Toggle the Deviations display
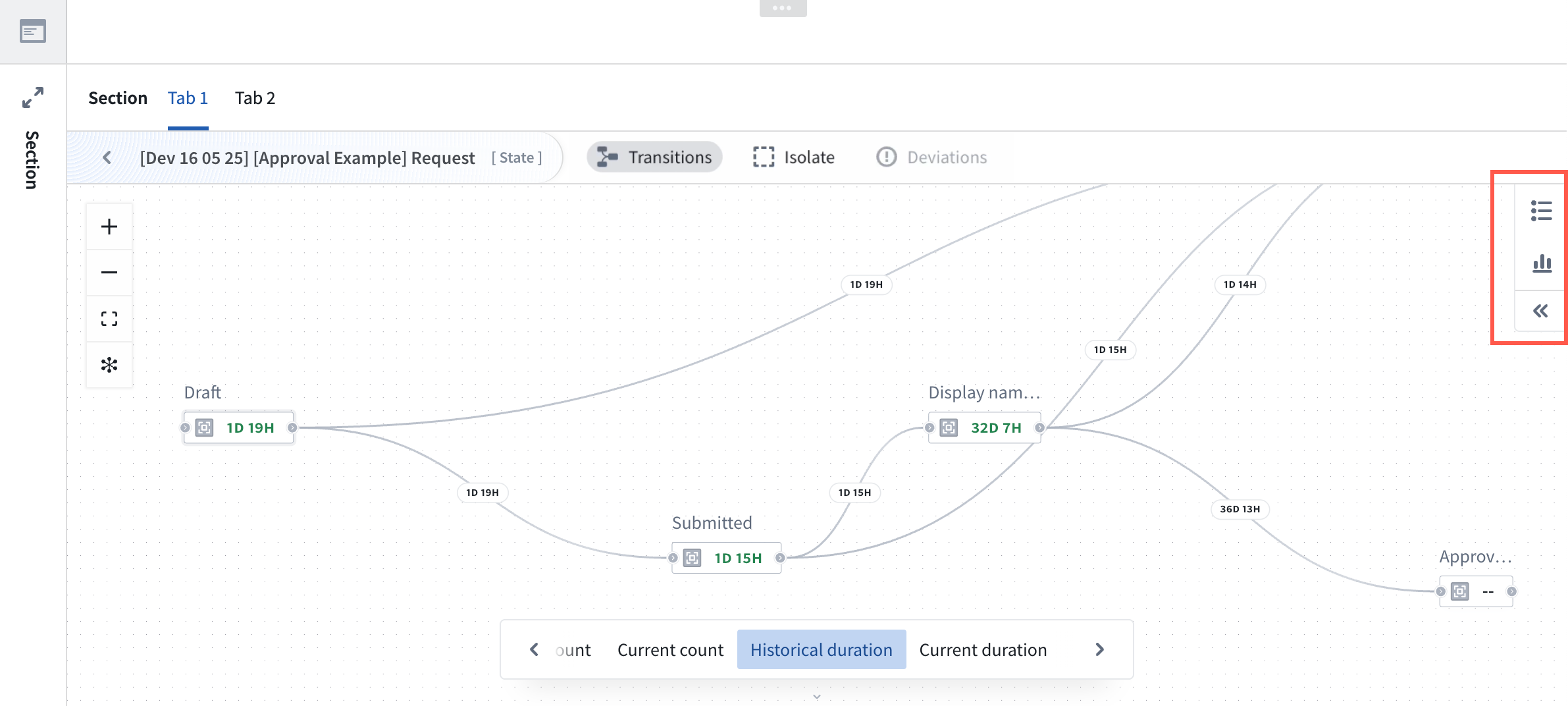Screen dimensions: 1568x706 (x=932, y=157)
